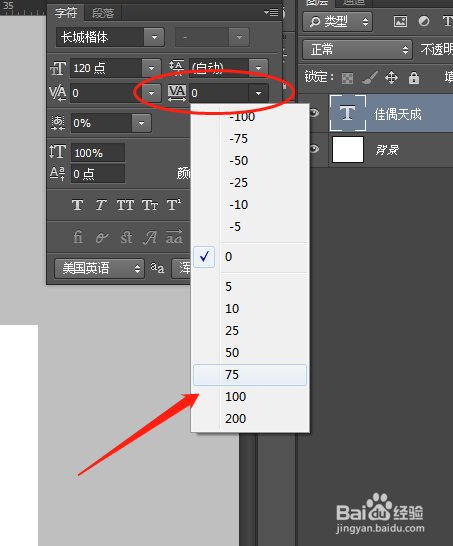The height and width of the screenshot is (546, 453).
Task: Choose 200 from tracking list
Action: point(250,419)
